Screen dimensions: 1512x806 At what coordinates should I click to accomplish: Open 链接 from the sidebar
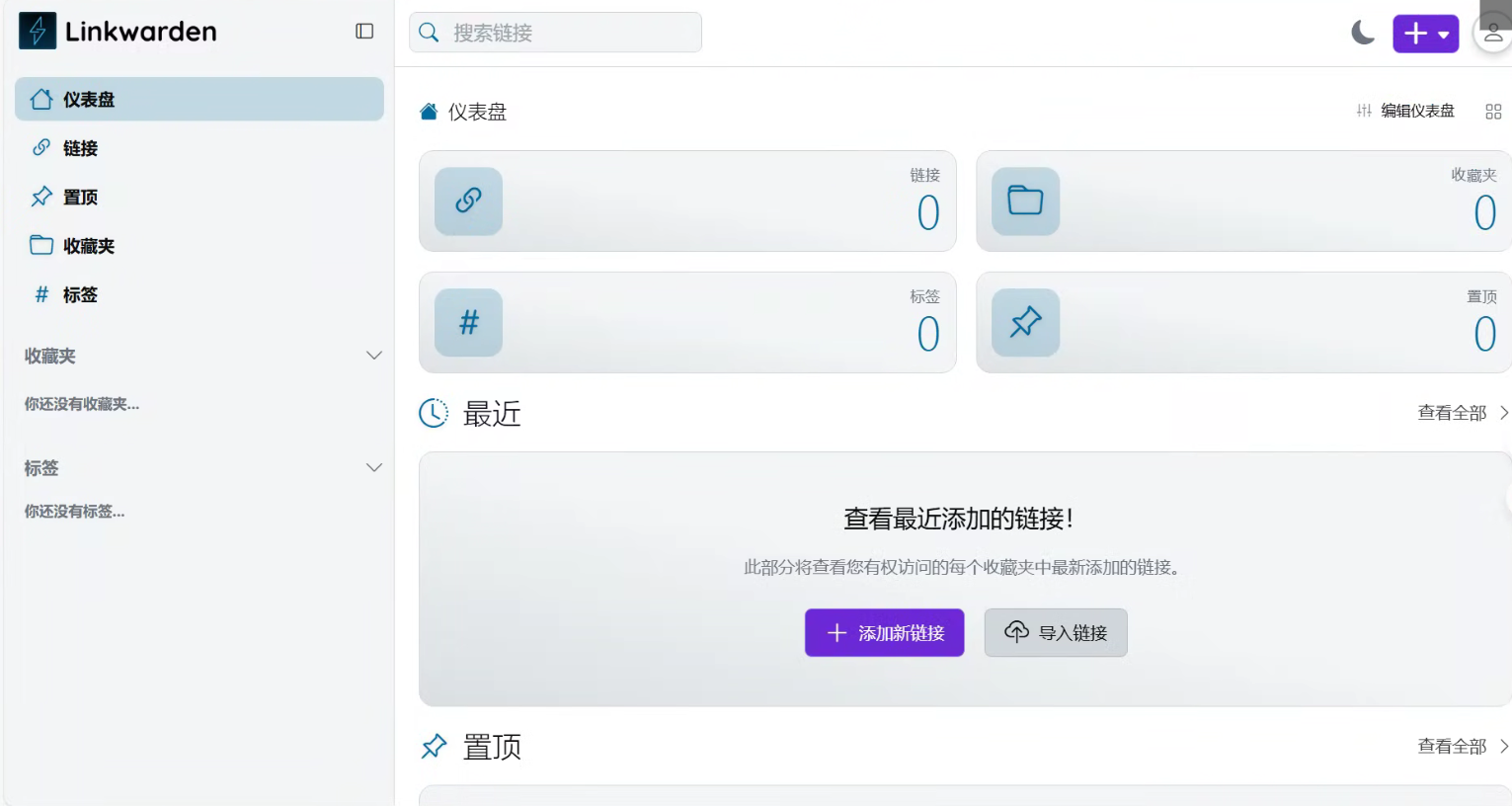click(x=80, y=148)
